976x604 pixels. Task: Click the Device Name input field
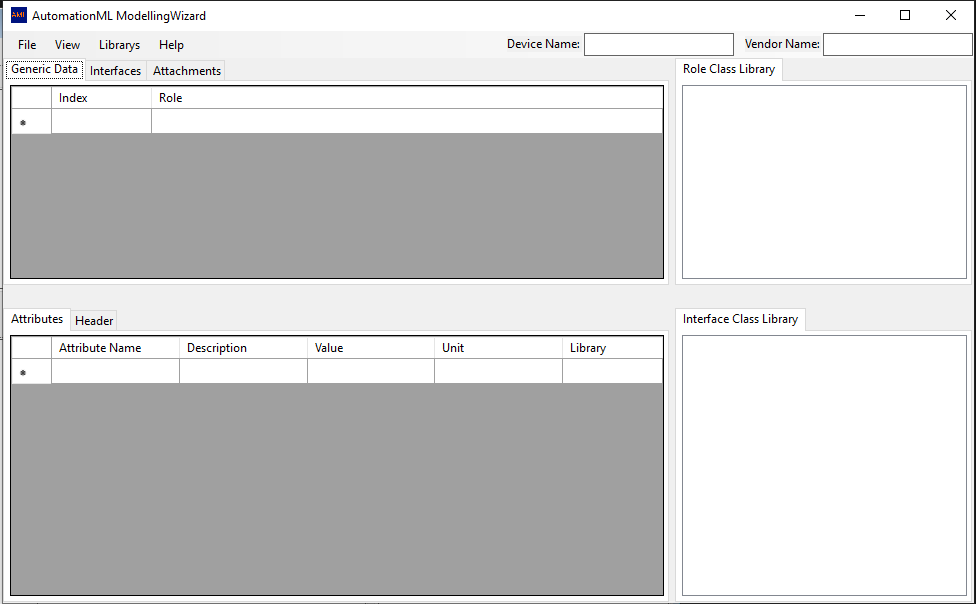[659, 44]
